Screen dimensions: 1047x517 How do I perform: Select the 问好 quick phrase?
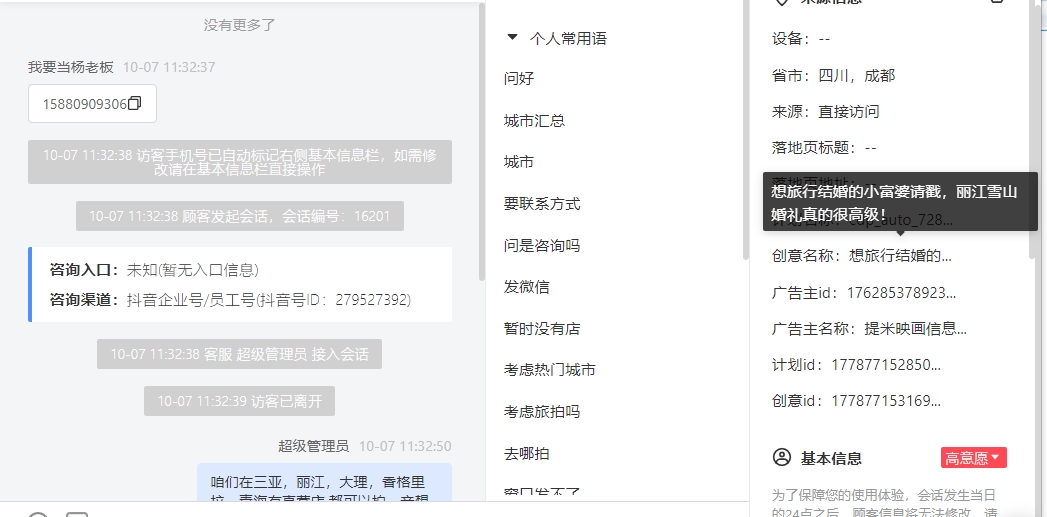(x=519, y=79)
